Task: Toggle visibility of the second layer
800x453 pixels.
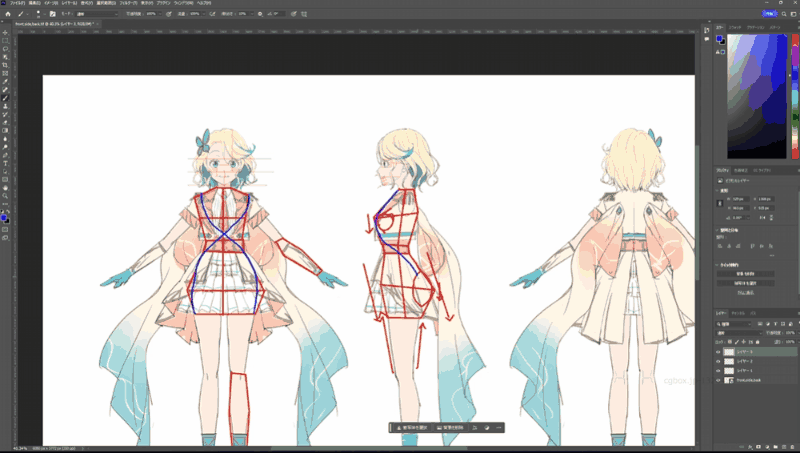Action: click(718, 361)
